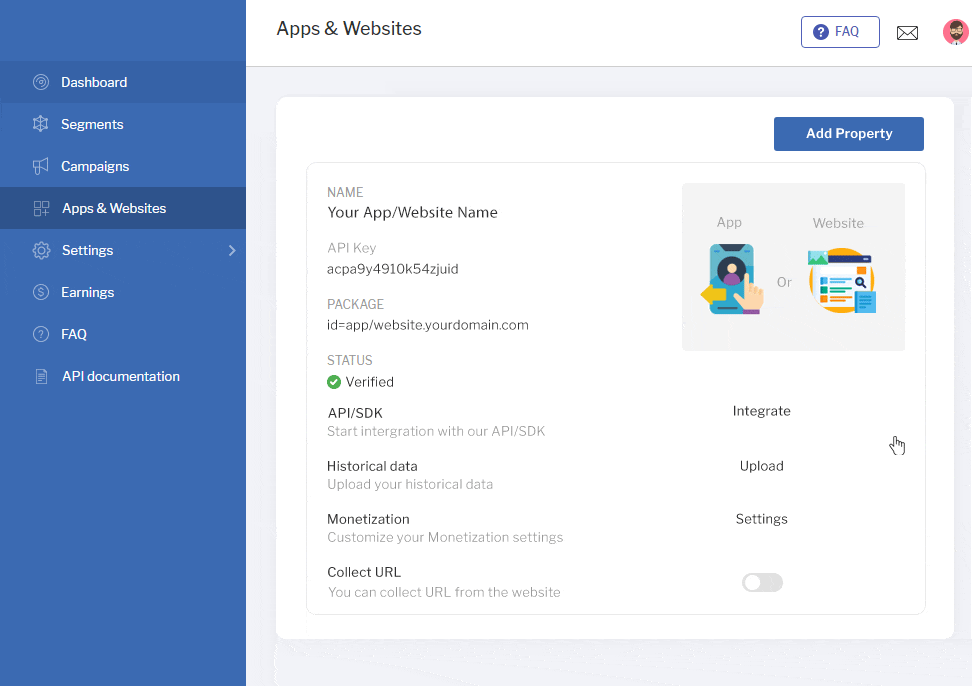Click the sidebar FAQ question mark icon

tap(41, 334)
